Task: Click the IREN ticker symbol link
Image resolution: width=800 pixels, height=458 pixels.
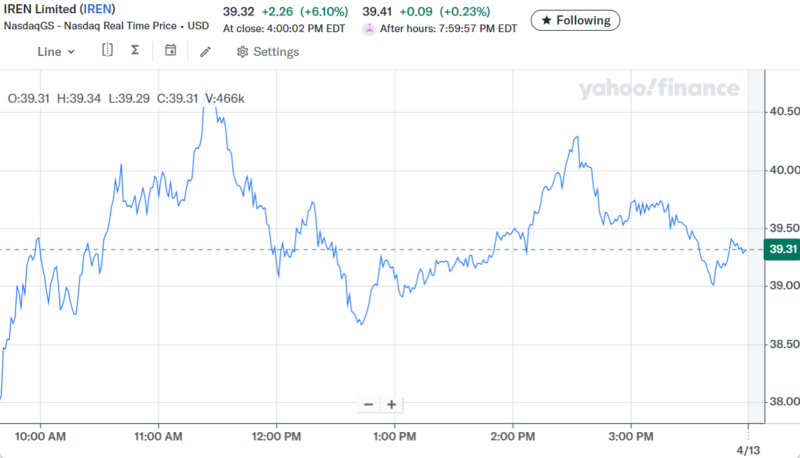Action: pyautogui.click(x=98, y=9)
